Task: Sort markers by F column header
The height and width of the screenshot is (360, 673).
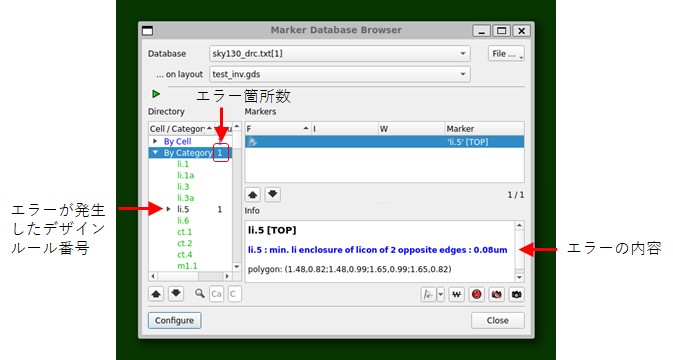Action: 278,129
